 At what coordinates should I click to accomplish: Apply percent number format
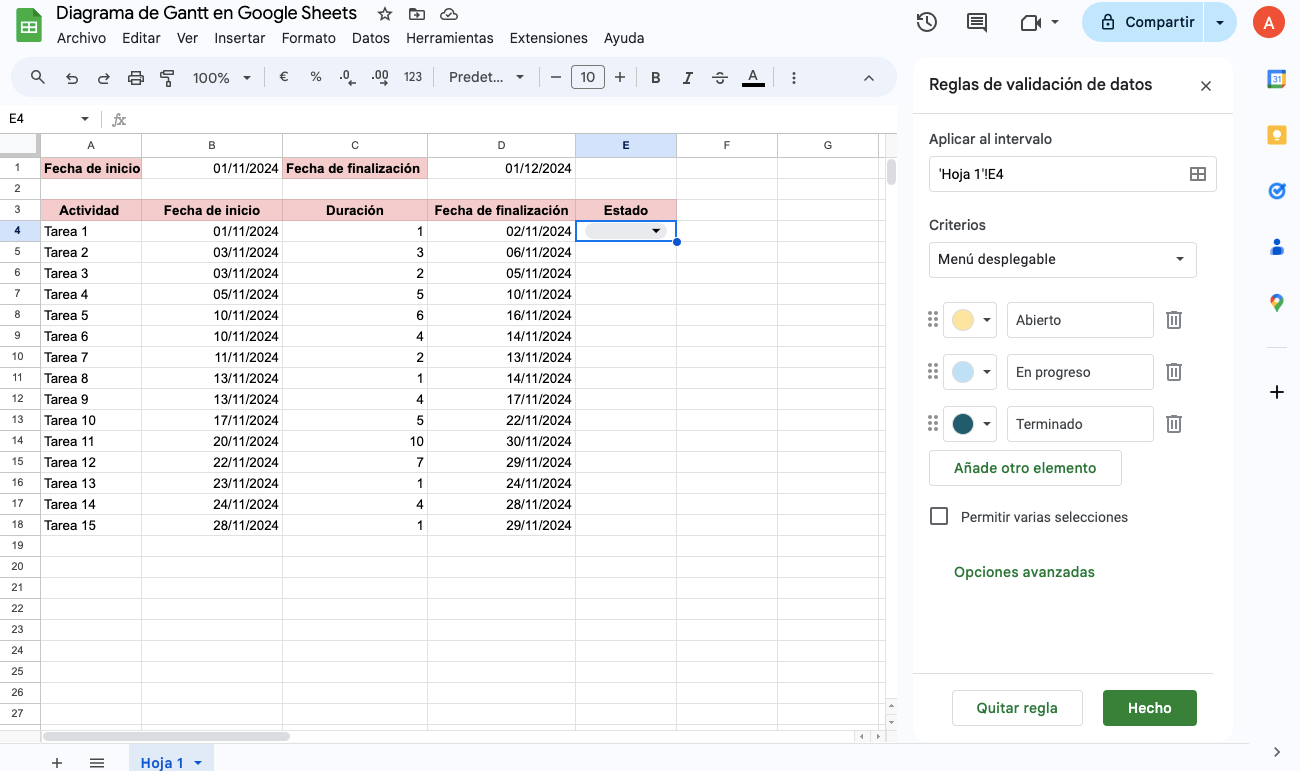(x=316, y=77)
